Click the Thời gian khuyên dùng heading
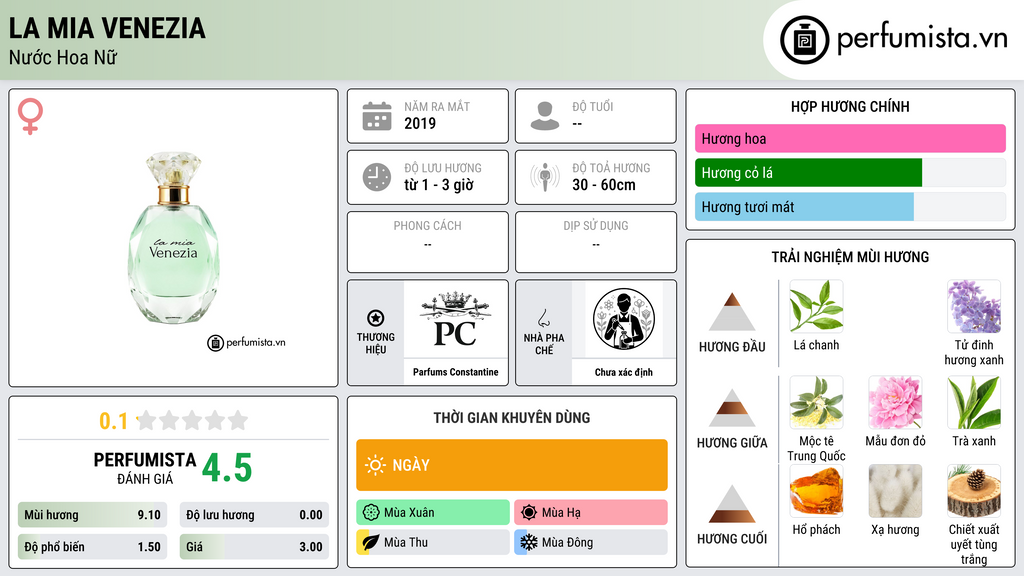Image resolution: width=1024 pixels, height=576 pixels. point(512,418)
